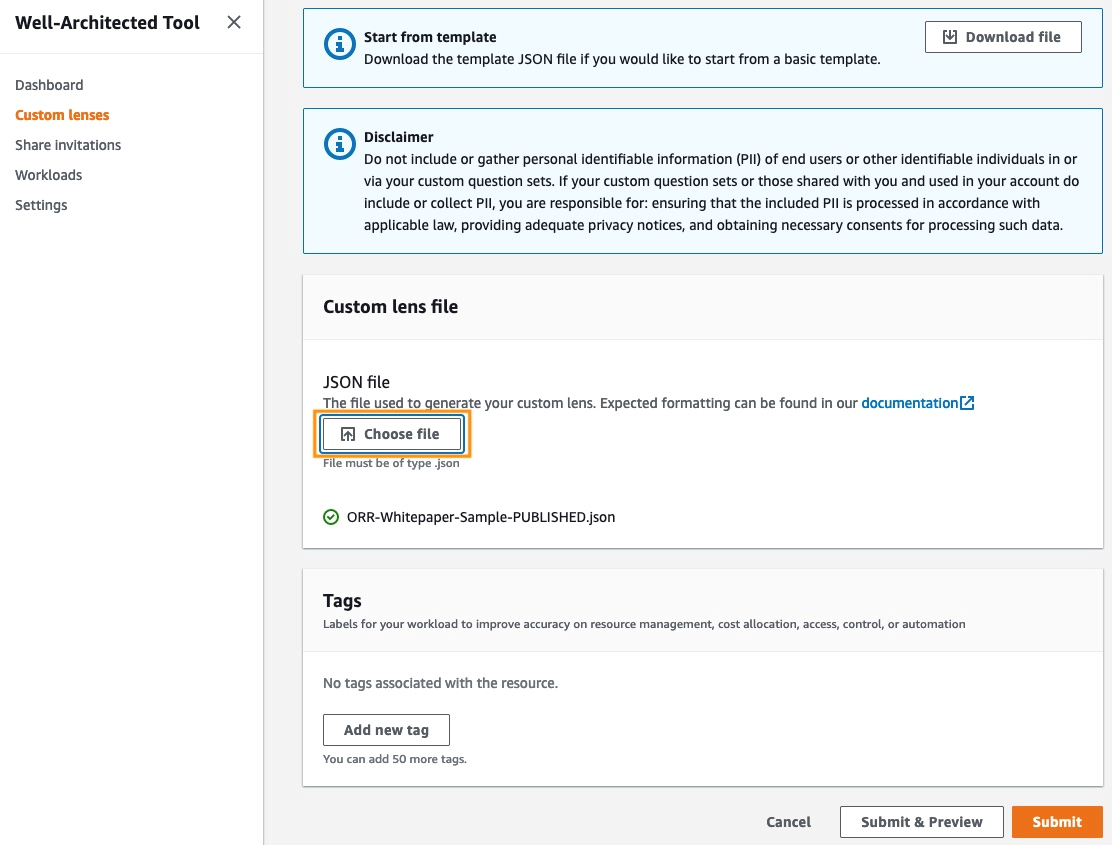Click Download file for the template JSON
Viewport: 1112px width, 845px height.
coord(1003,36)
